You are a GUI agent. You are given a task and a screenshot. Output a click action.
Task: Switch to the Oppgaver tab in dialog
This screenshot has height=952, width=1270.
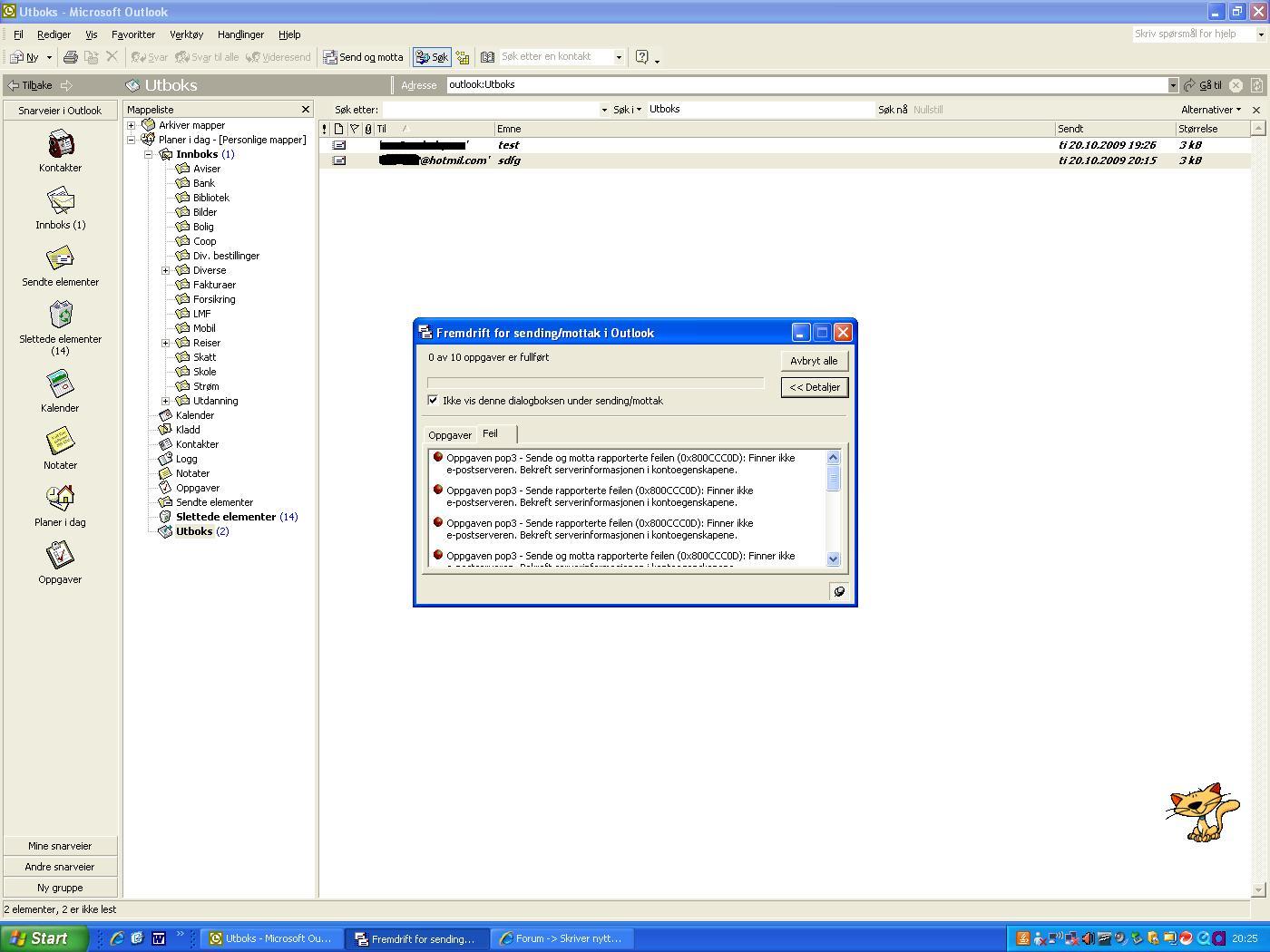coord(450,435)
